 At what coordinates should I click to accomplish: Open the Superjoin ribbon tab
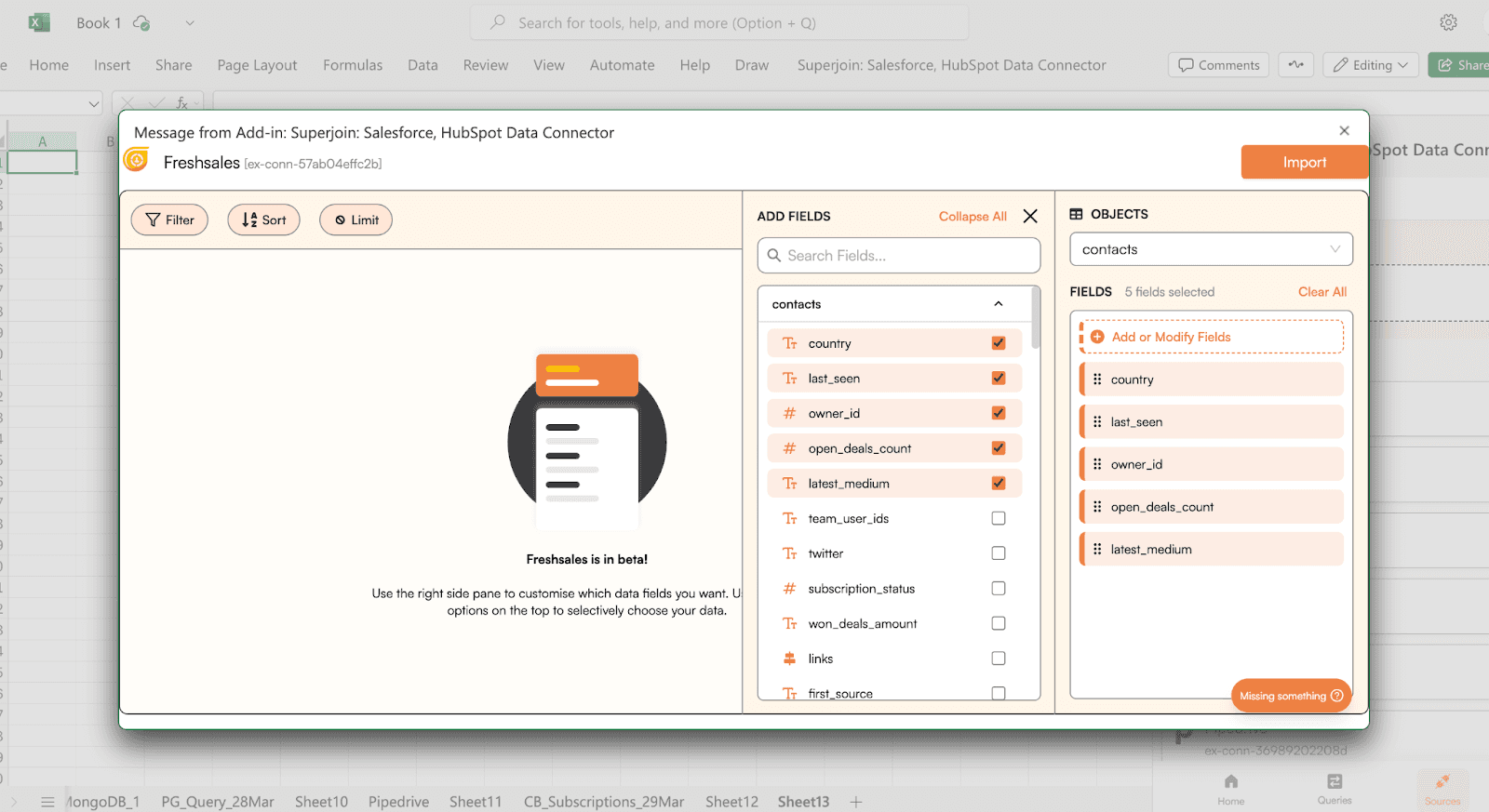click(x=951, y=65)
